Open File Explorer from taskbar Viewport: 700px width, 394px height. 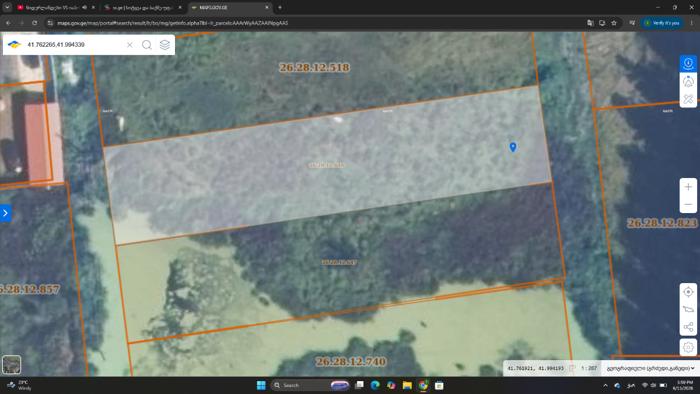407,385
